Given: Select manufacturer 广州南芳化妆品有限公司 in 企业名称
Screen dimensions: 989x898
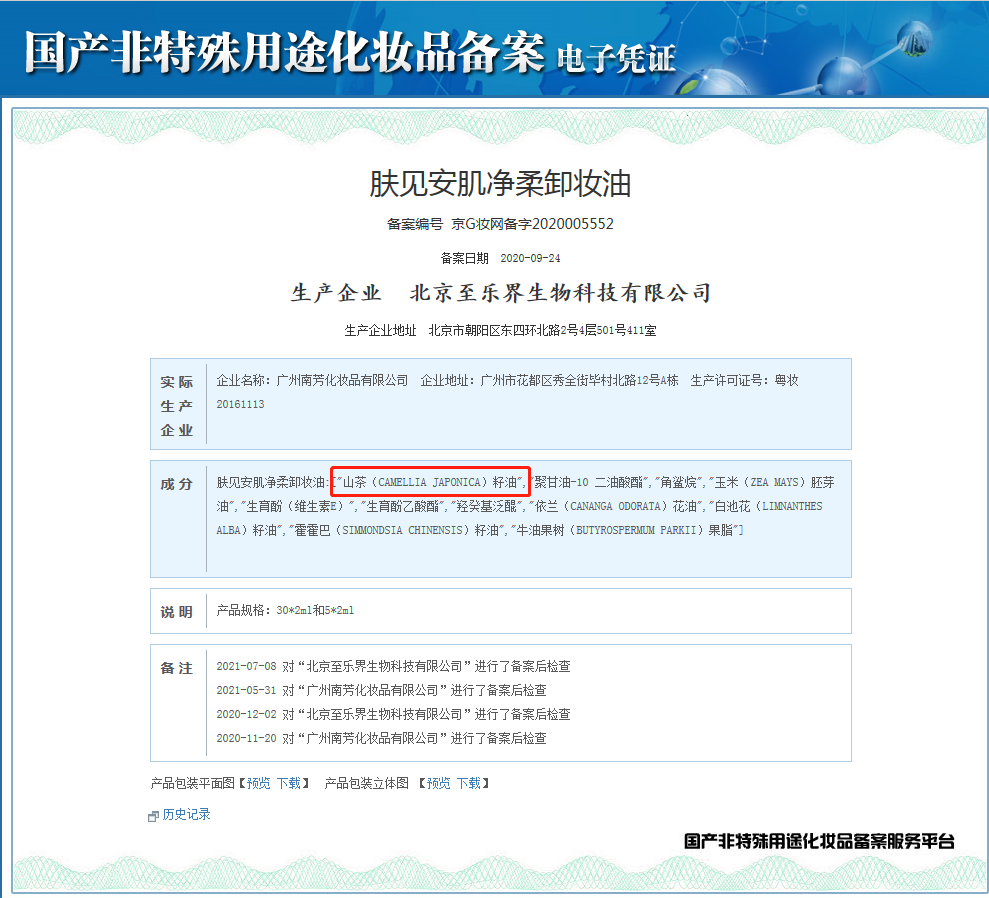Looking at the screenshot, I should click(x=342, y=380).
